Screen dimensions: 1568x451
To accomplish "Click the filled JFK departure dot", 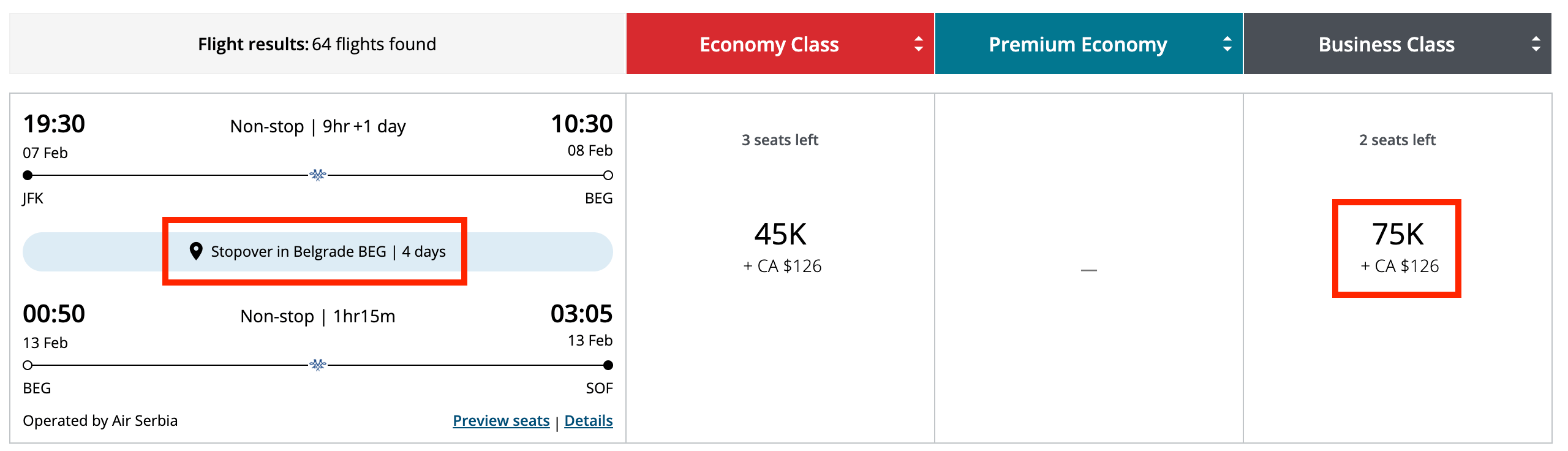I will [x=28, y=175].
